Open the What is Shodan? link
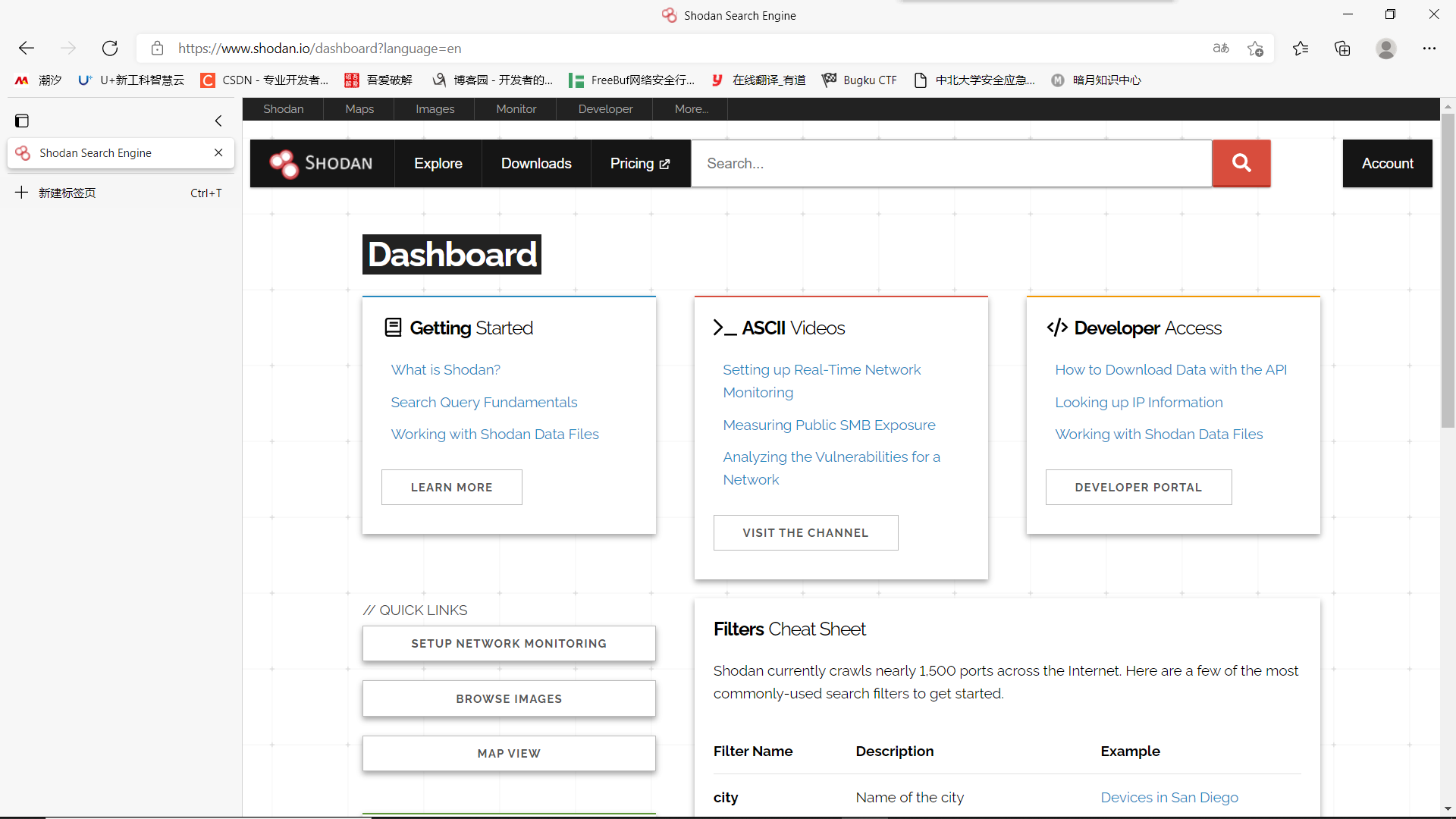This screenshot has width=1456, height=819. click(445, 369)
